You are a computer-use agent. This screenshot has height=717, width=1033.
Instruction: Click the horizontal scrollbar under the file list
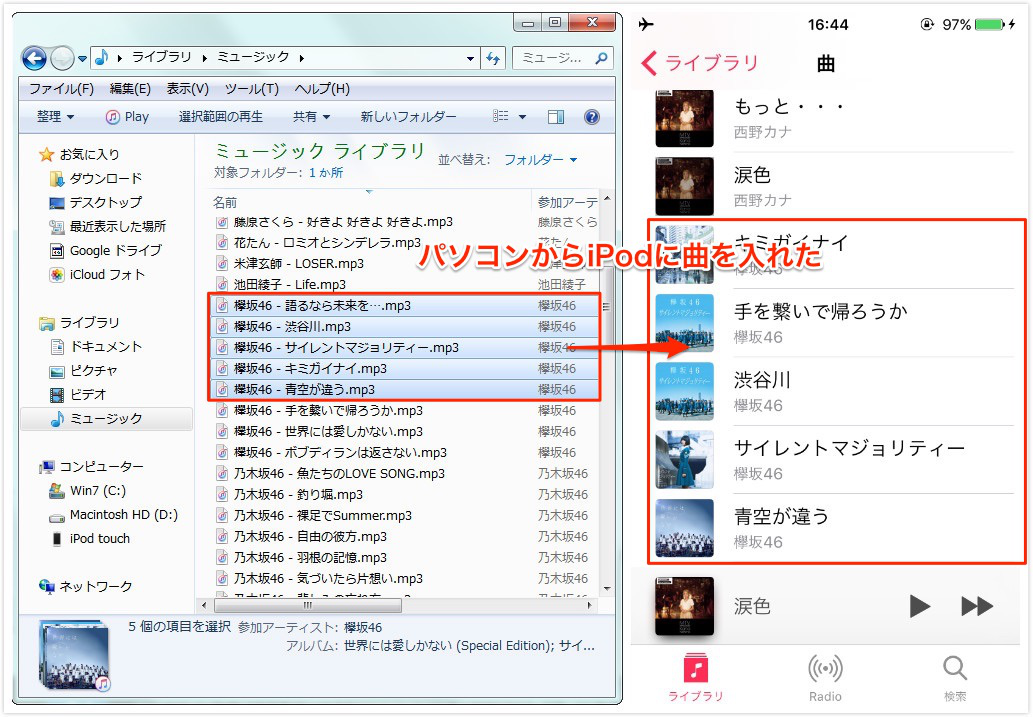point(308,605)
